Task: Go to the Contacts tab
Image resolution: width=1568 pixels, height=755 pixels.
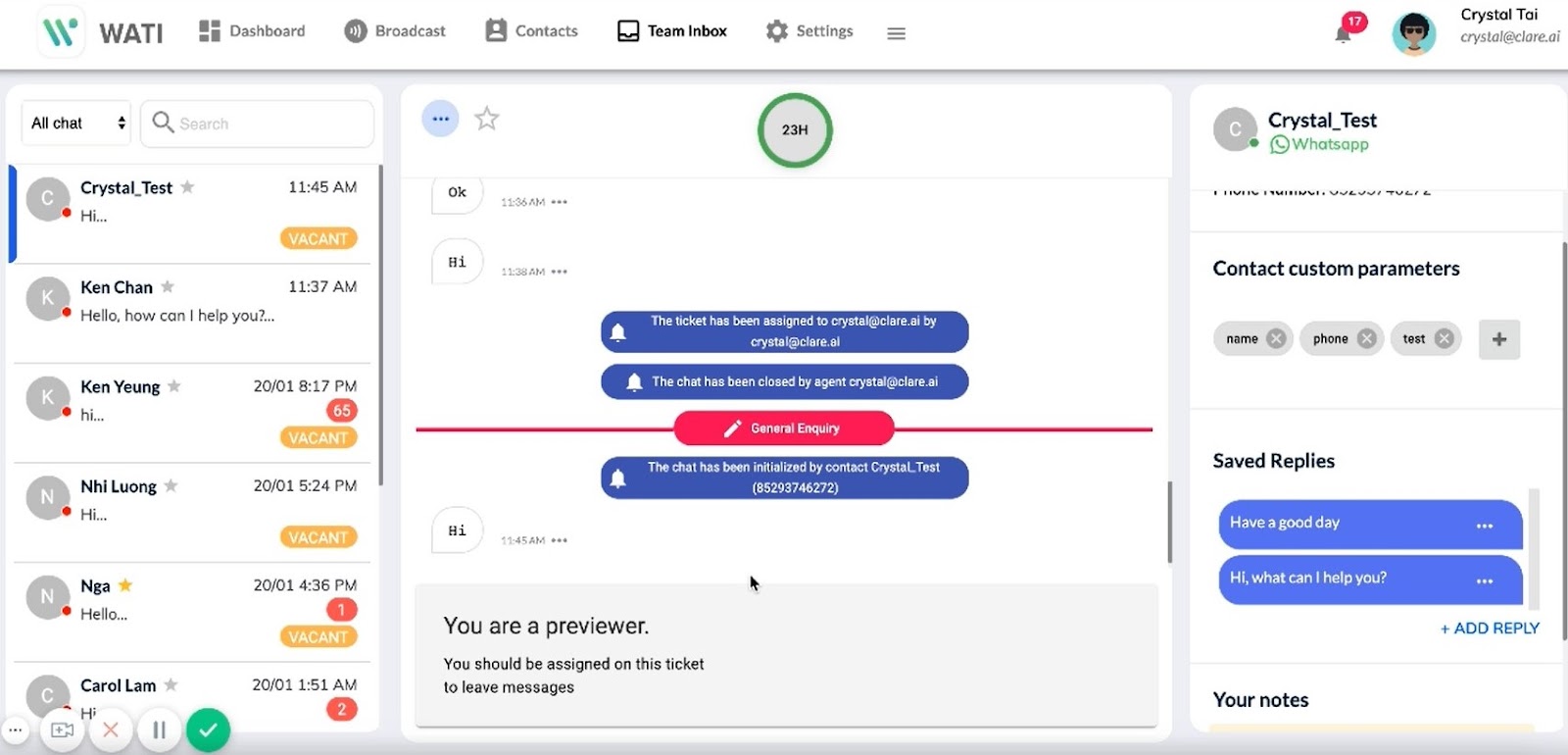Action: (x=532, y=31)
